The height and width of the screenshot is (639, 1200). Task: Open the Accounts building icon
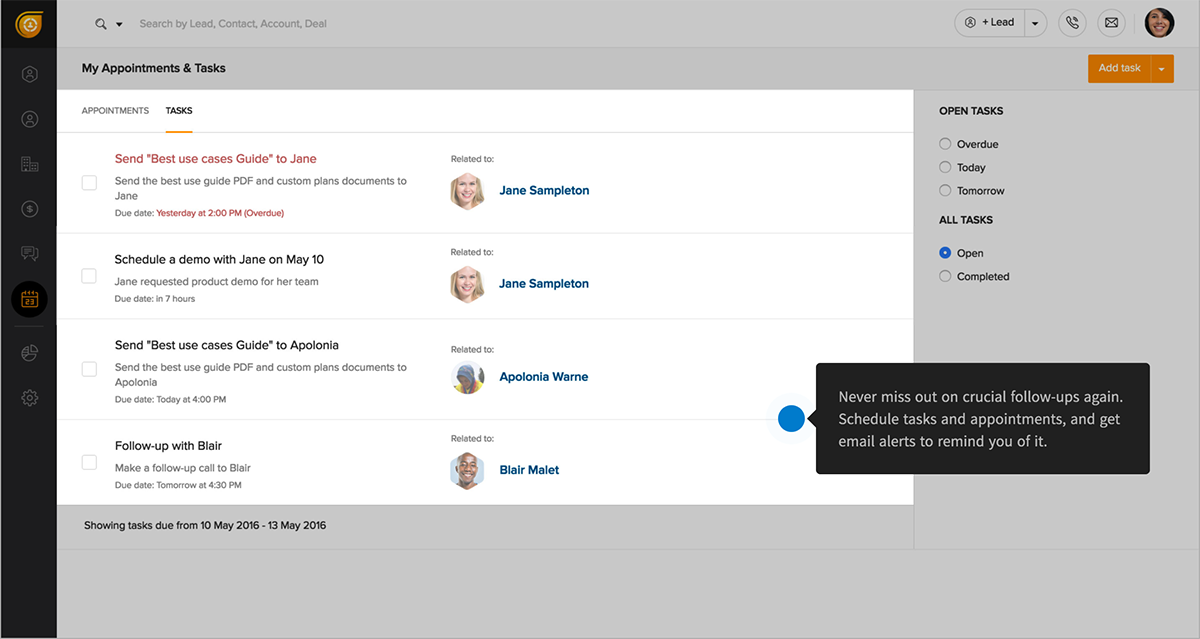click(x=29, y=164)
